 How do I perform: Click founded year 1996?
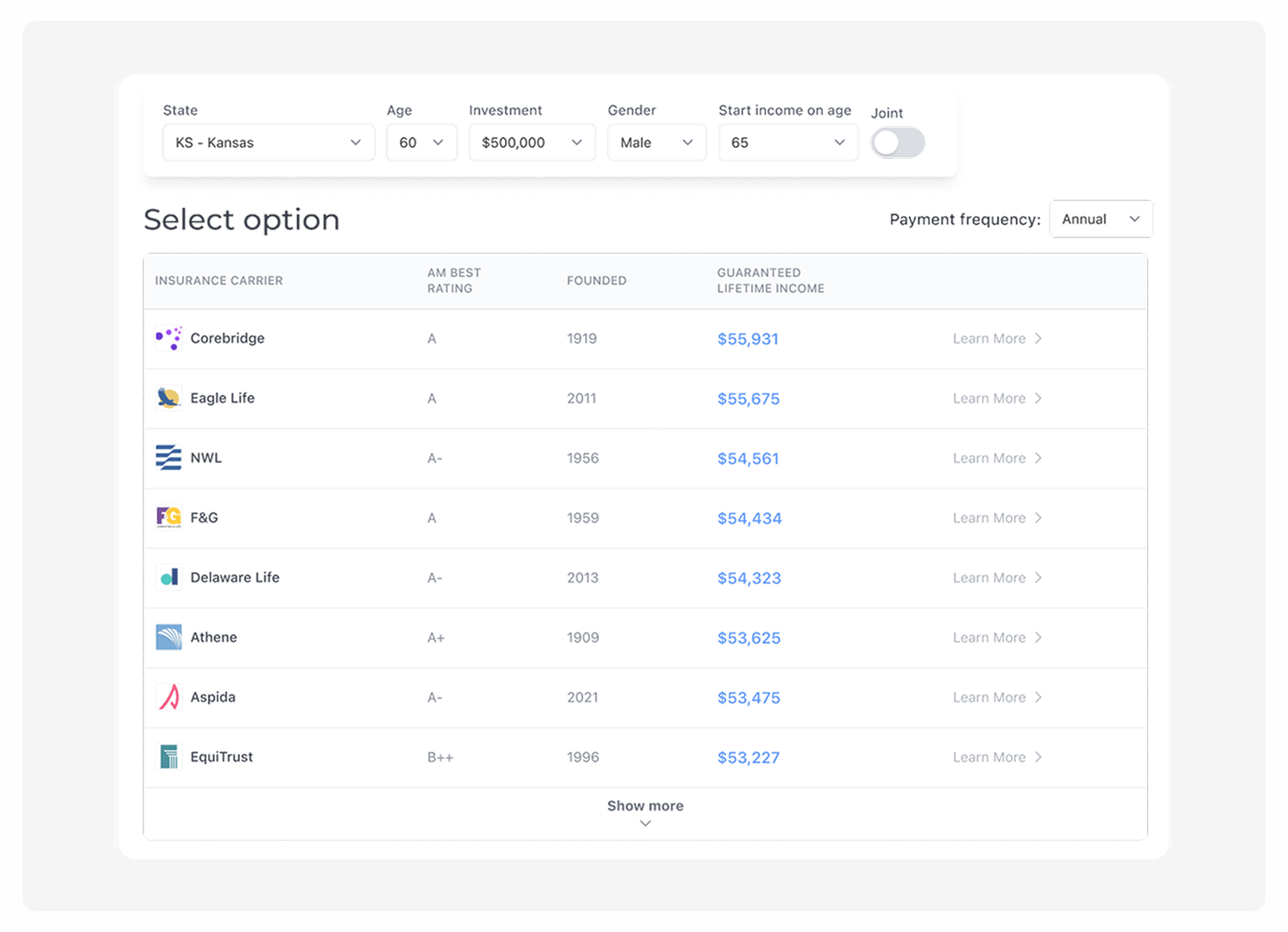[x=583, y=757]
